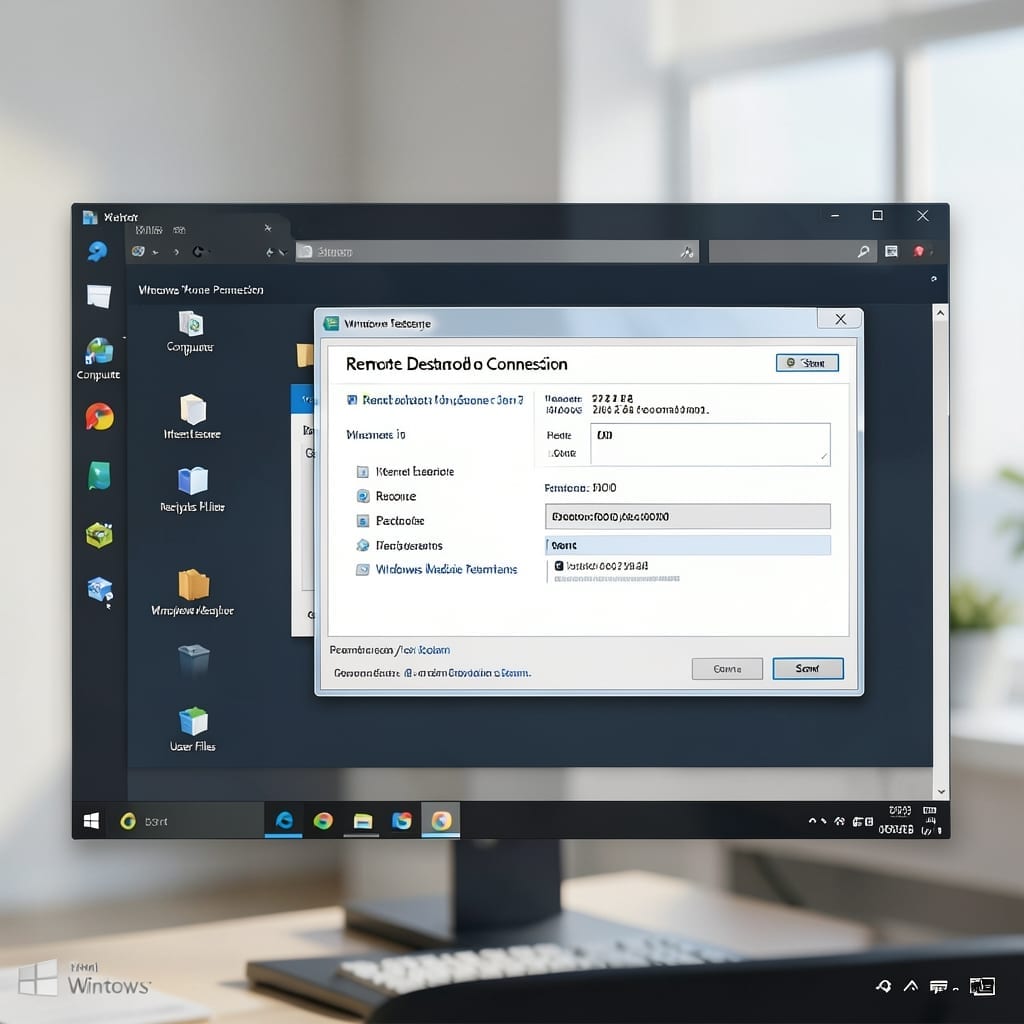This screenshot has width=1024, height=1024.
Task: Open the blue open-book files desktop icon
Action: pos(193,481)
